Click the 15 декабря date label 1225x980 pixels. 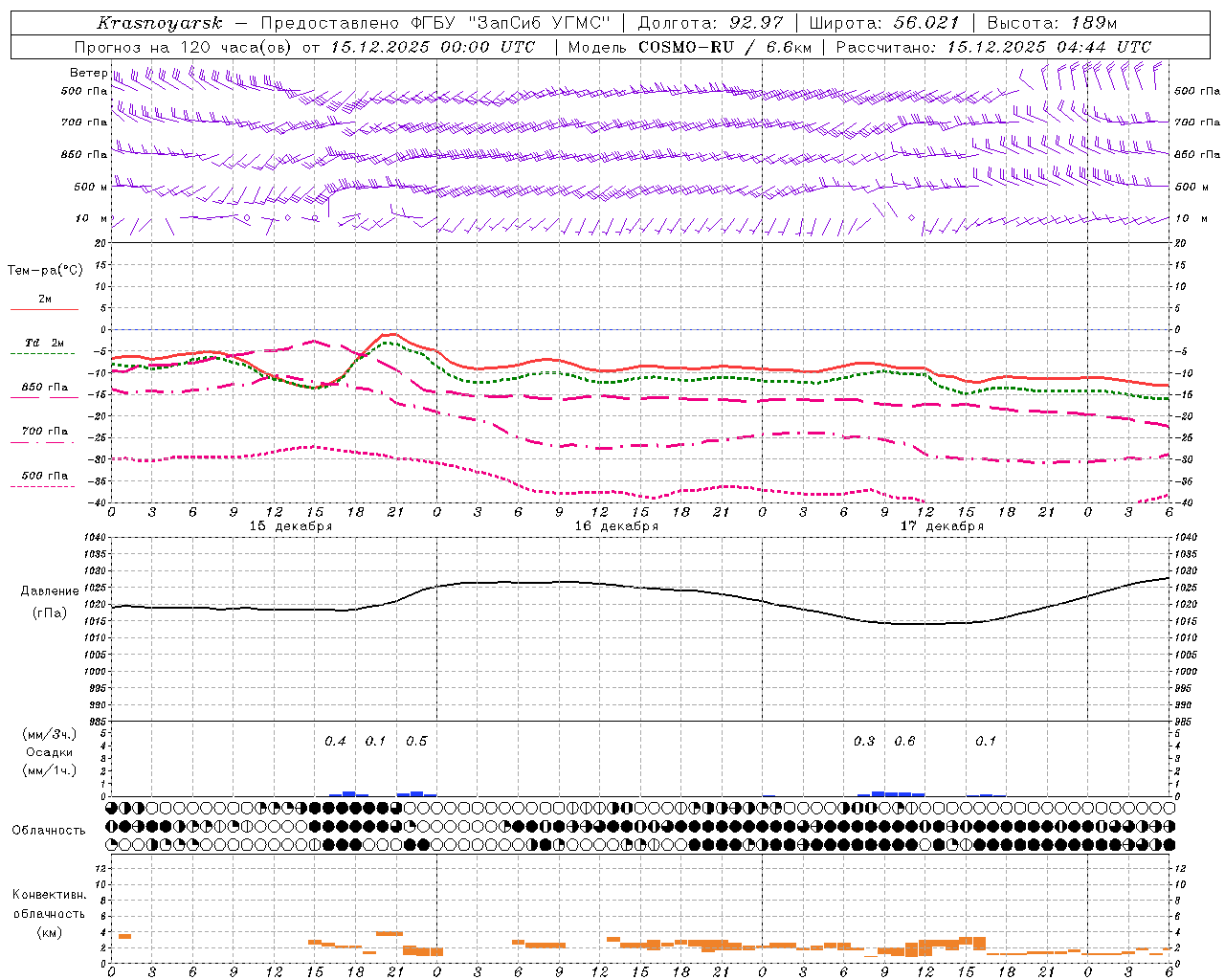click(x=291, y=526)
